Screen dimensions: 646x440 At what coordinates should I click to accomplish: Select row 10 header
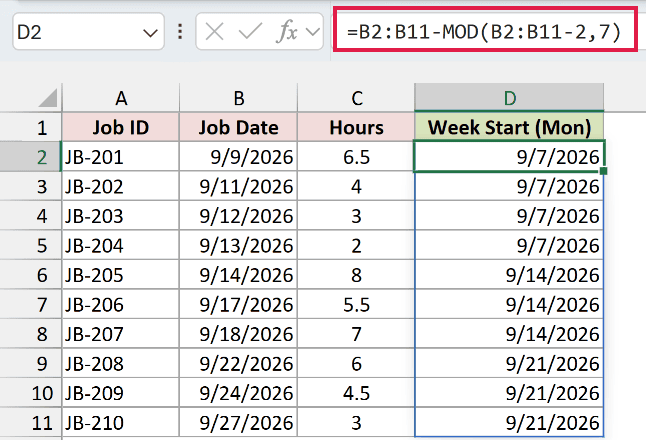31,393
